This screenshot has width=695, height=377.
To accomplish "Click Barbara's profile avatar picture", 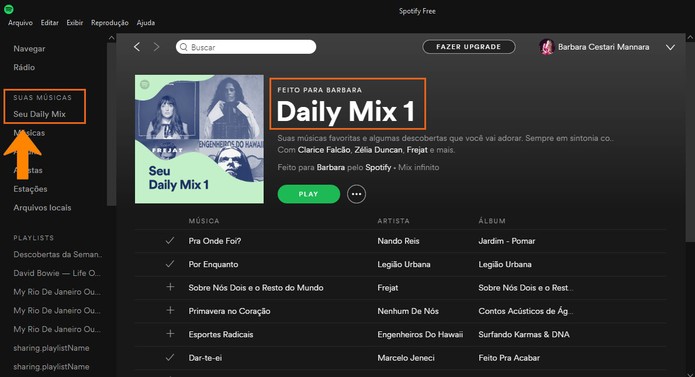I will (x=547, y=47).
